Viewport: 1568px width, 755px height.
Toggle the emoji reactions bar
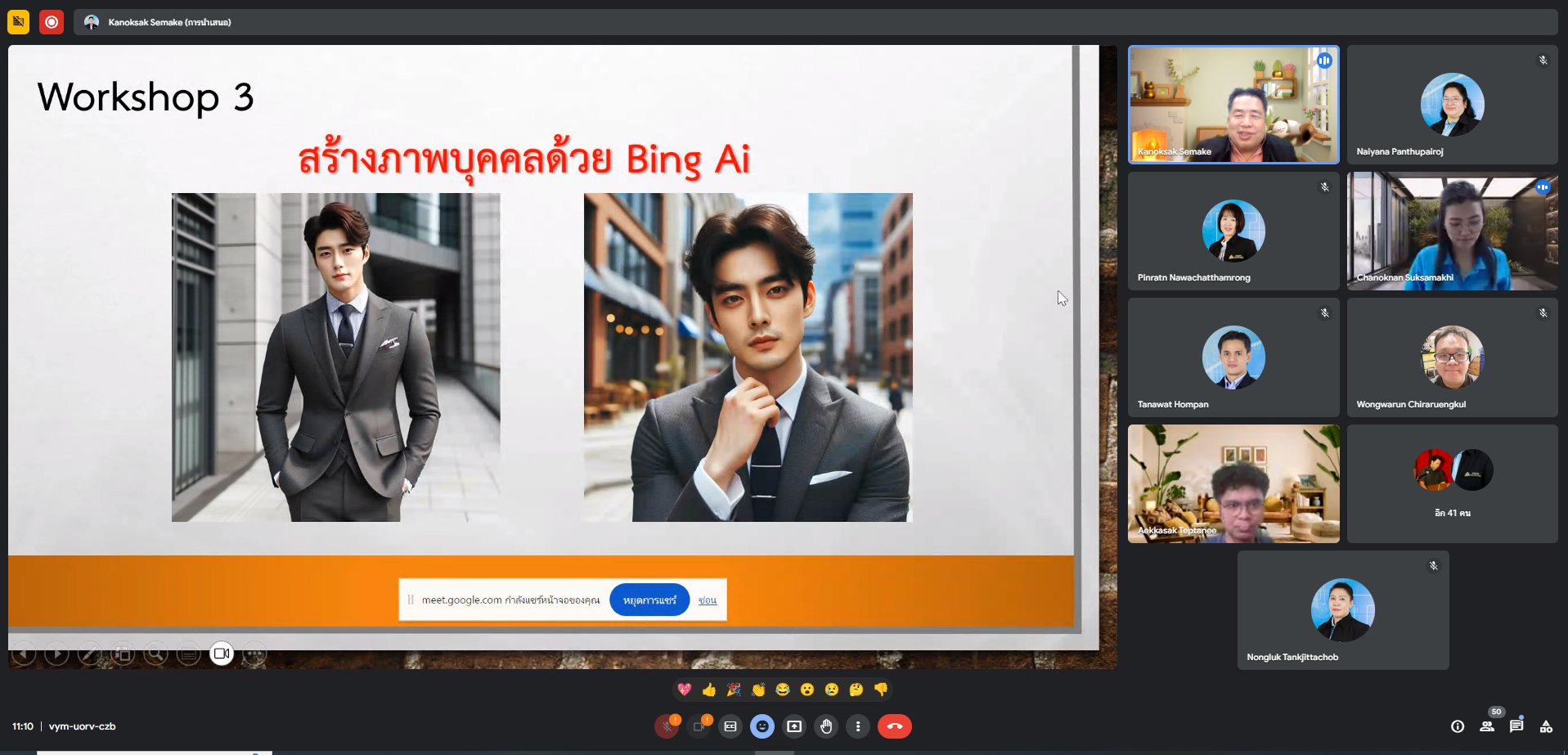point(762,726)
